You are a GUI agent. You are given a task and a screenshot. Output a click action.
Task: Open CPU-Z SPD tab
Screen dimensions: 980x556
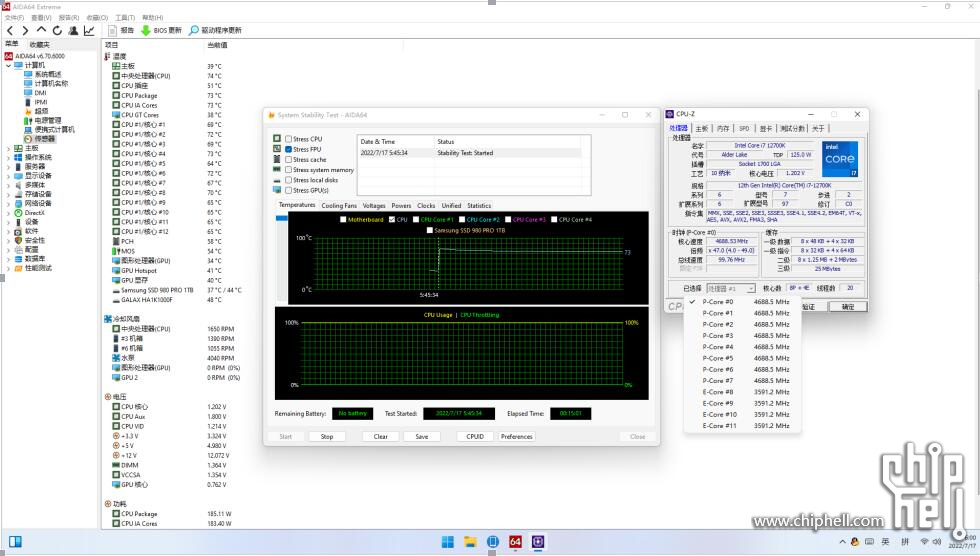coord(744,128)
